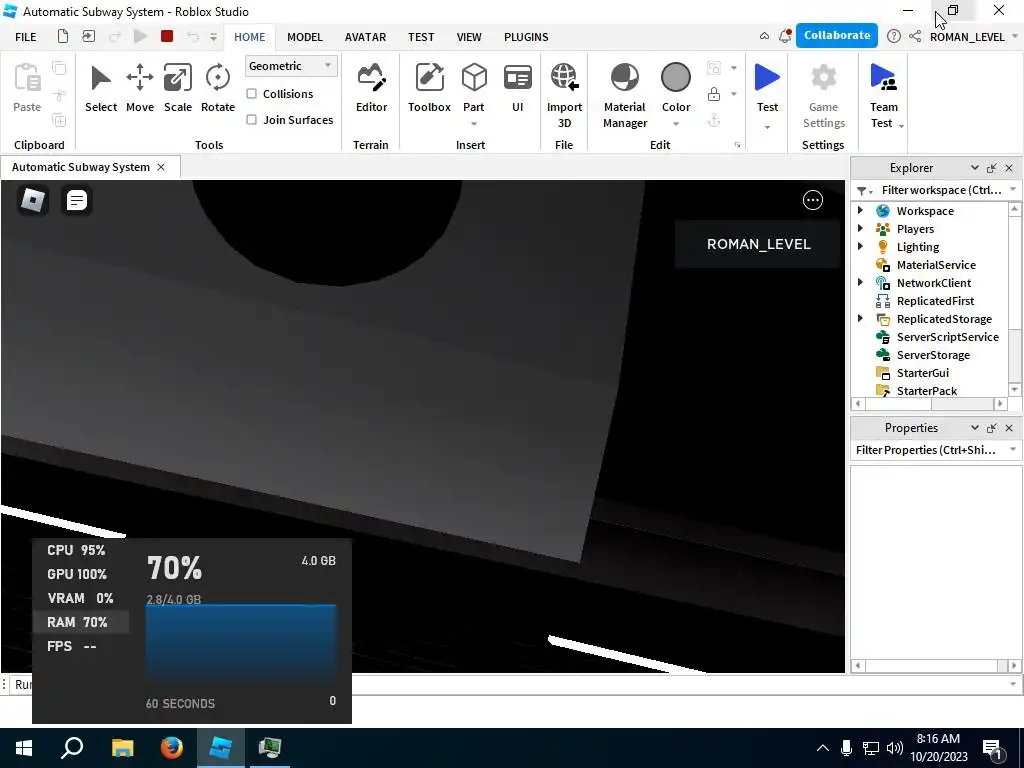Click the Explorer scroll-down arrow
The image size is (1024, 768).
[1014, 390]
